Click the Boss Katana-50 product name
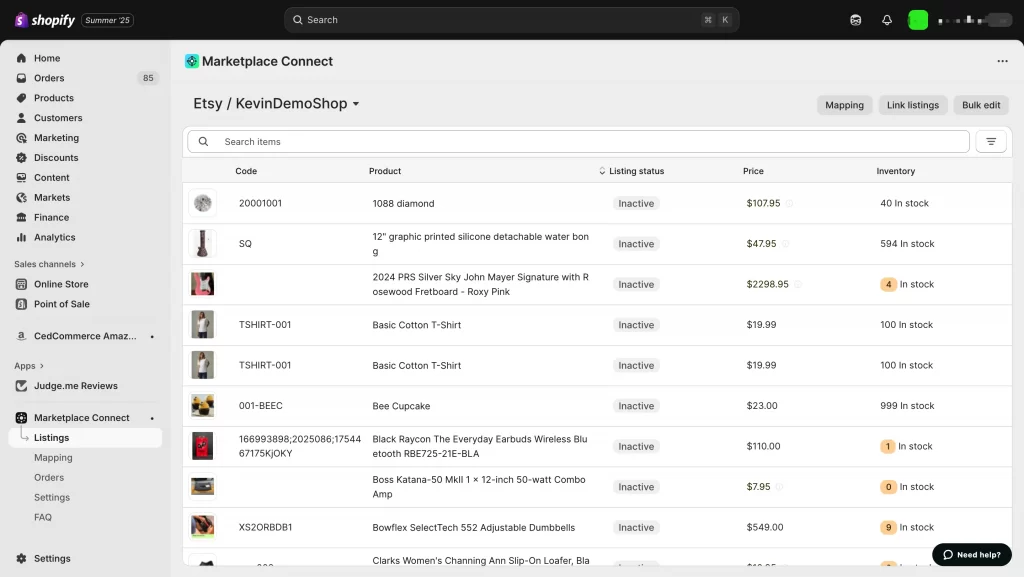Screen dimensions: 1024x577 pyautogui.click(x=479, y=487)
